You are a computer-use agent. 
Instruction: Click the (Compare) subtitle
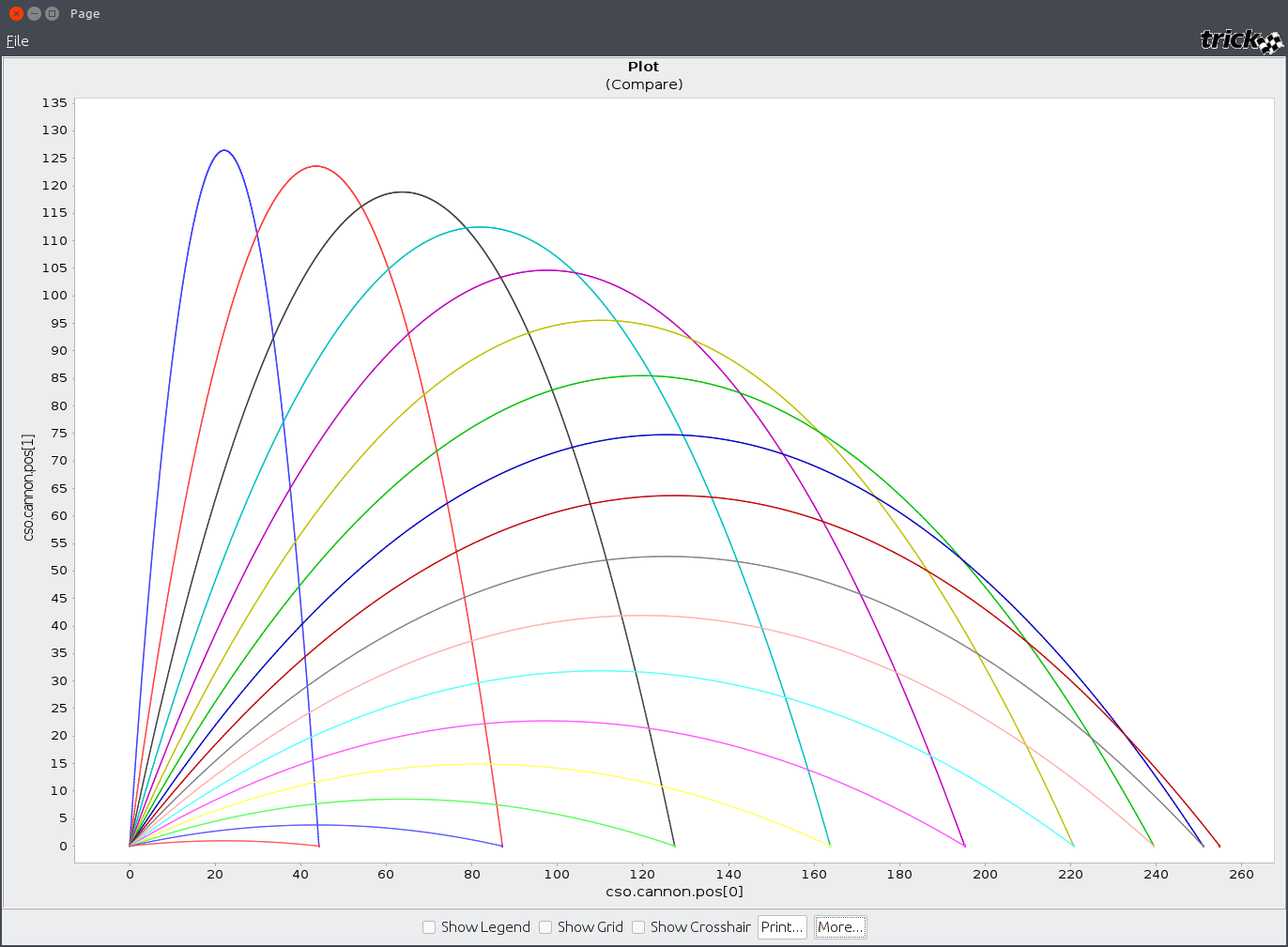tap(644, 84)
